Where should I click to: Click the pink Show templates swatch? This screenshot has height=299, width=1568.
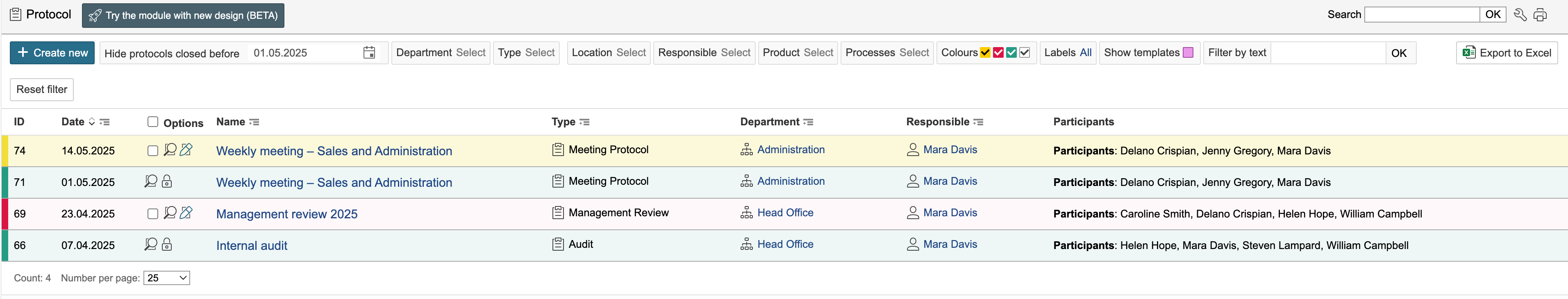tap(1188, 53)
